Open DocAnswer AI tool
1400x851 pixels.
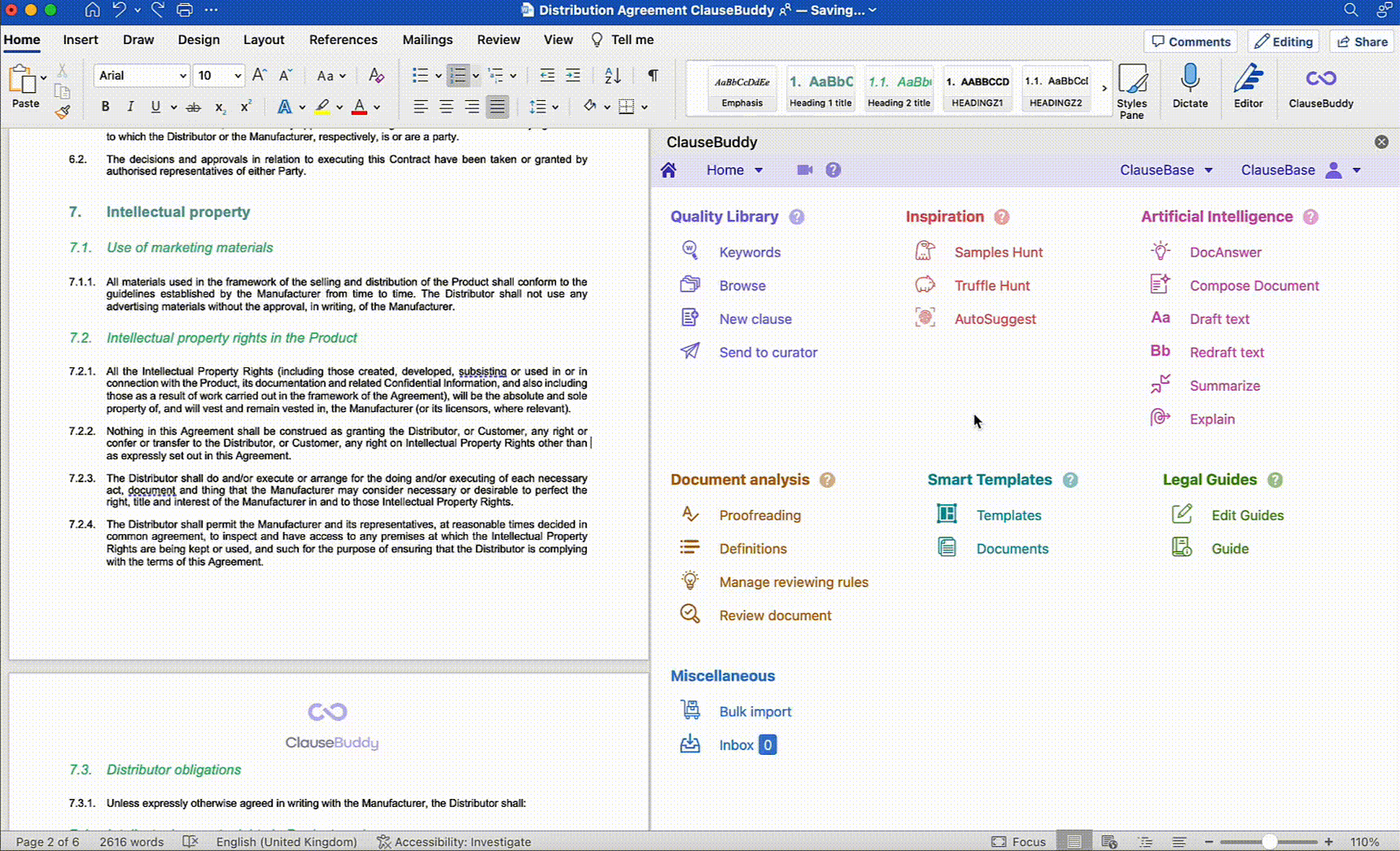click(1225, 252)
